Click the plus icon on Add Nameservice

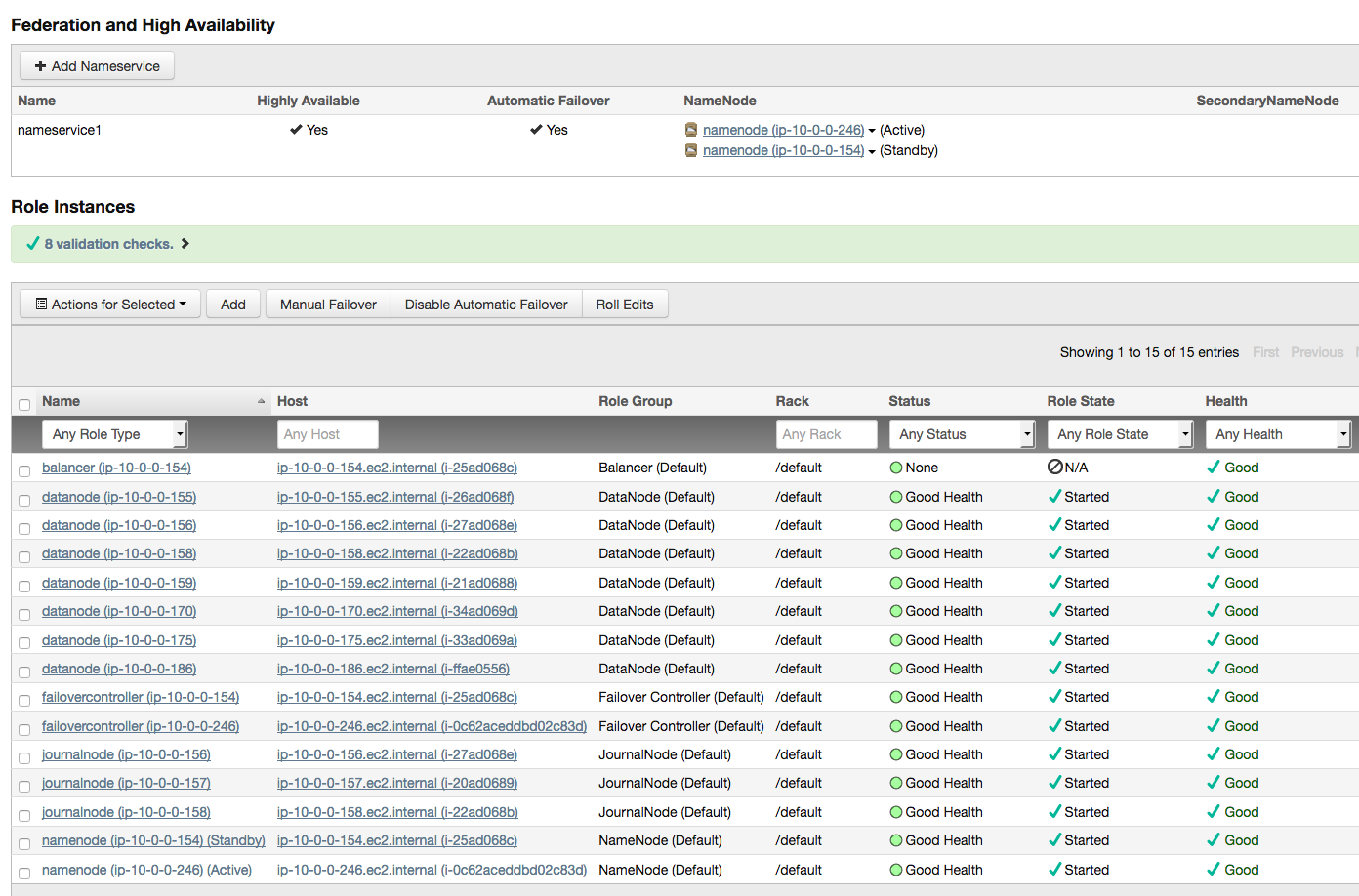[40, 66]
